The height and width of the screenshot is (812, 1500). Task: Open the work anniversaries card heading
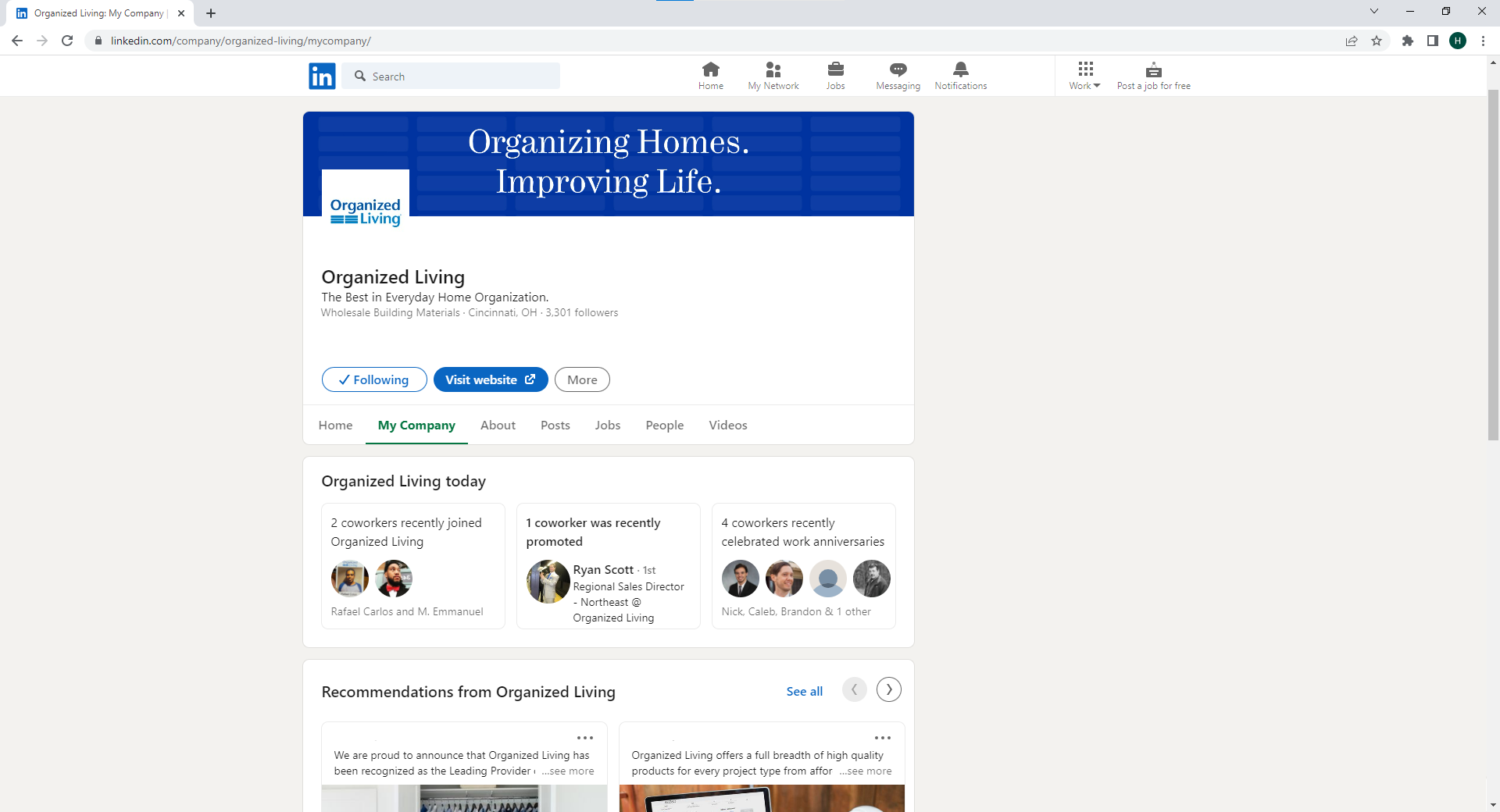[x=803, y=532]
